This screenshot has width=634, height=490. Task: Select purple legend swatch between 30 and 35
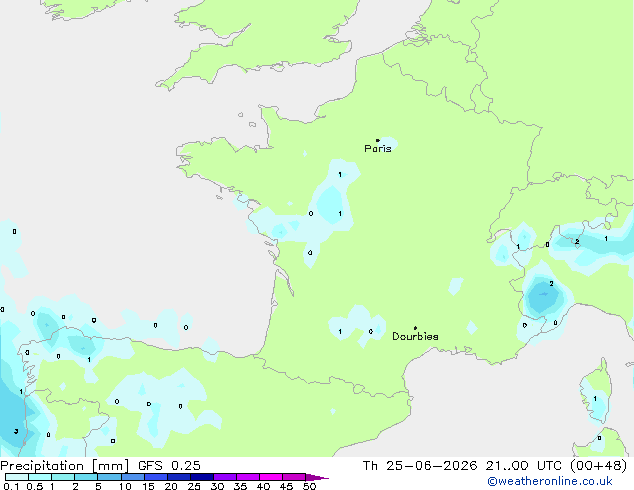(225, 477)
